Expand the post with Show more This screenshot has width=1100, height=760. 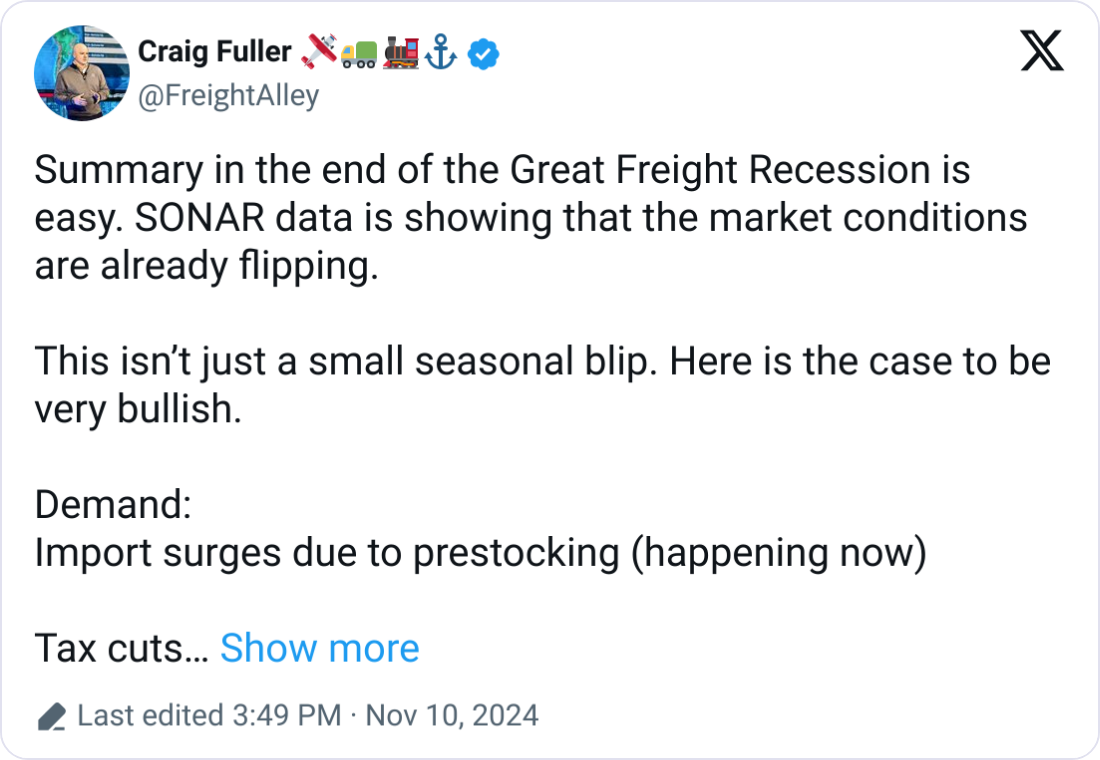pyautogui.click(x=319, y=649)
